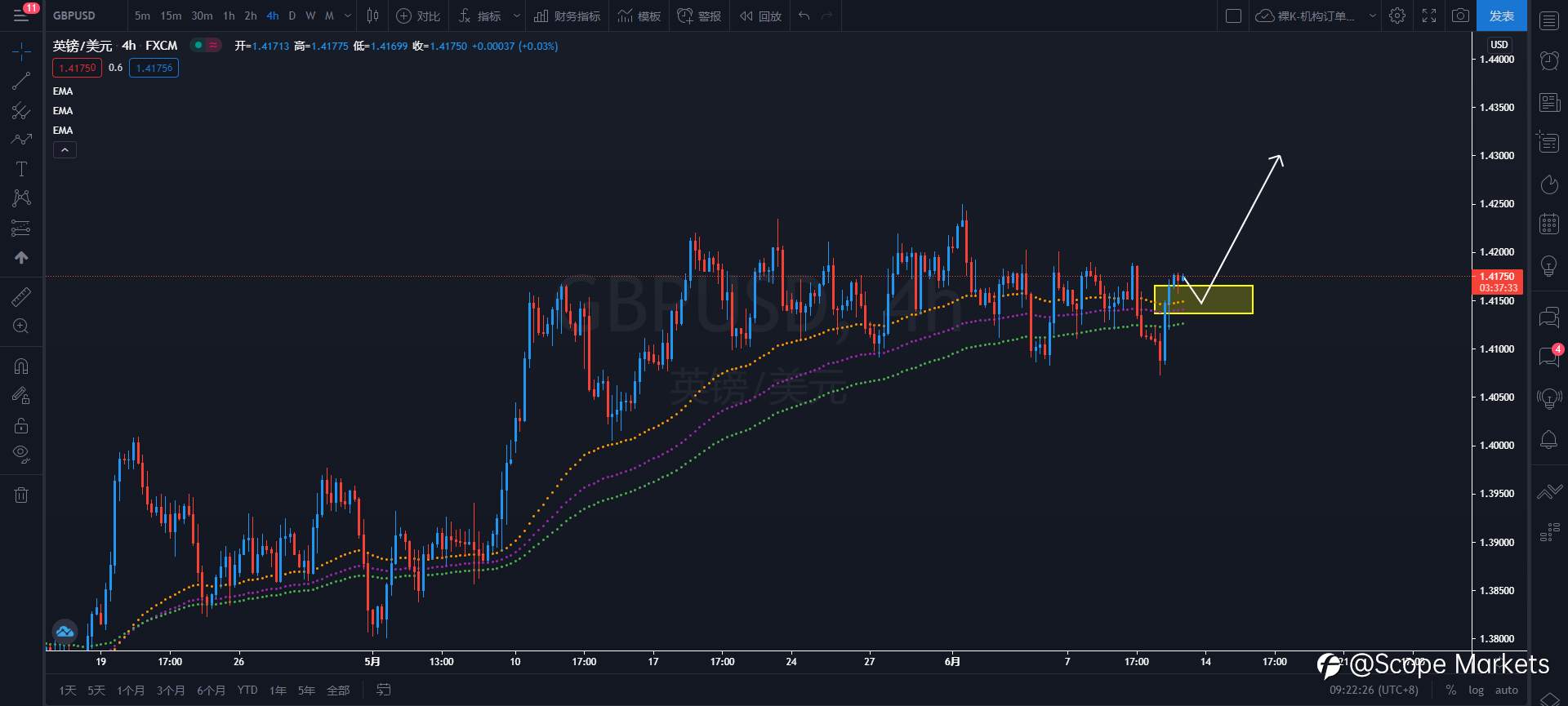Undo the last chart action

tap(804, 16)
